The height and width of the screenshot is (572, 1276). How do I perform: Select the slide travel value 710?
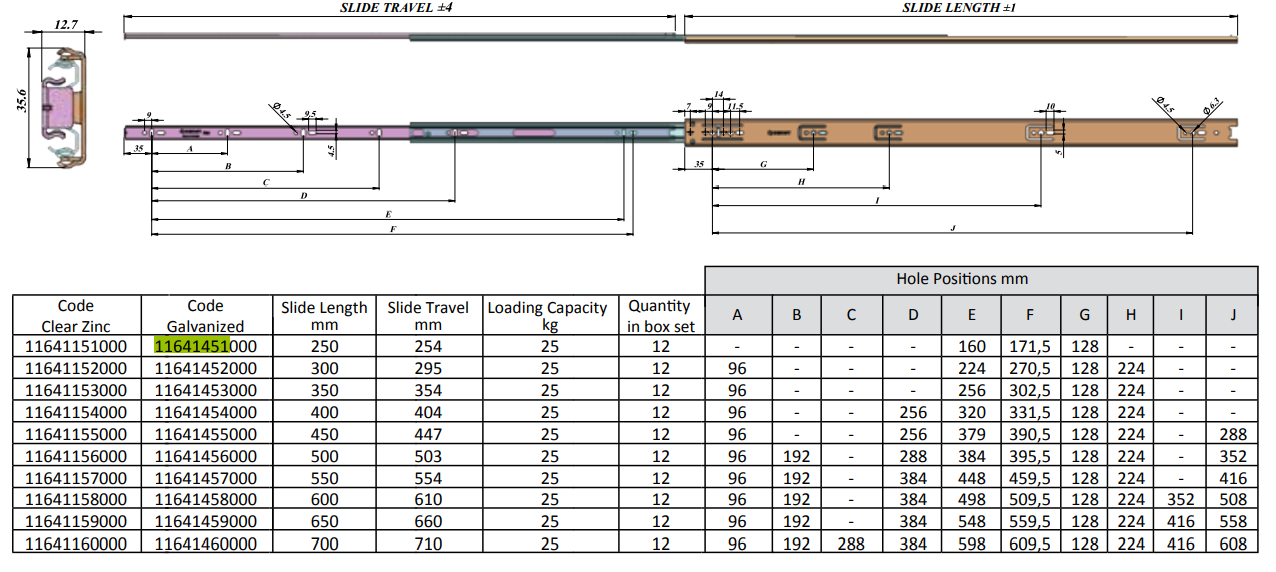pos(427,544)
